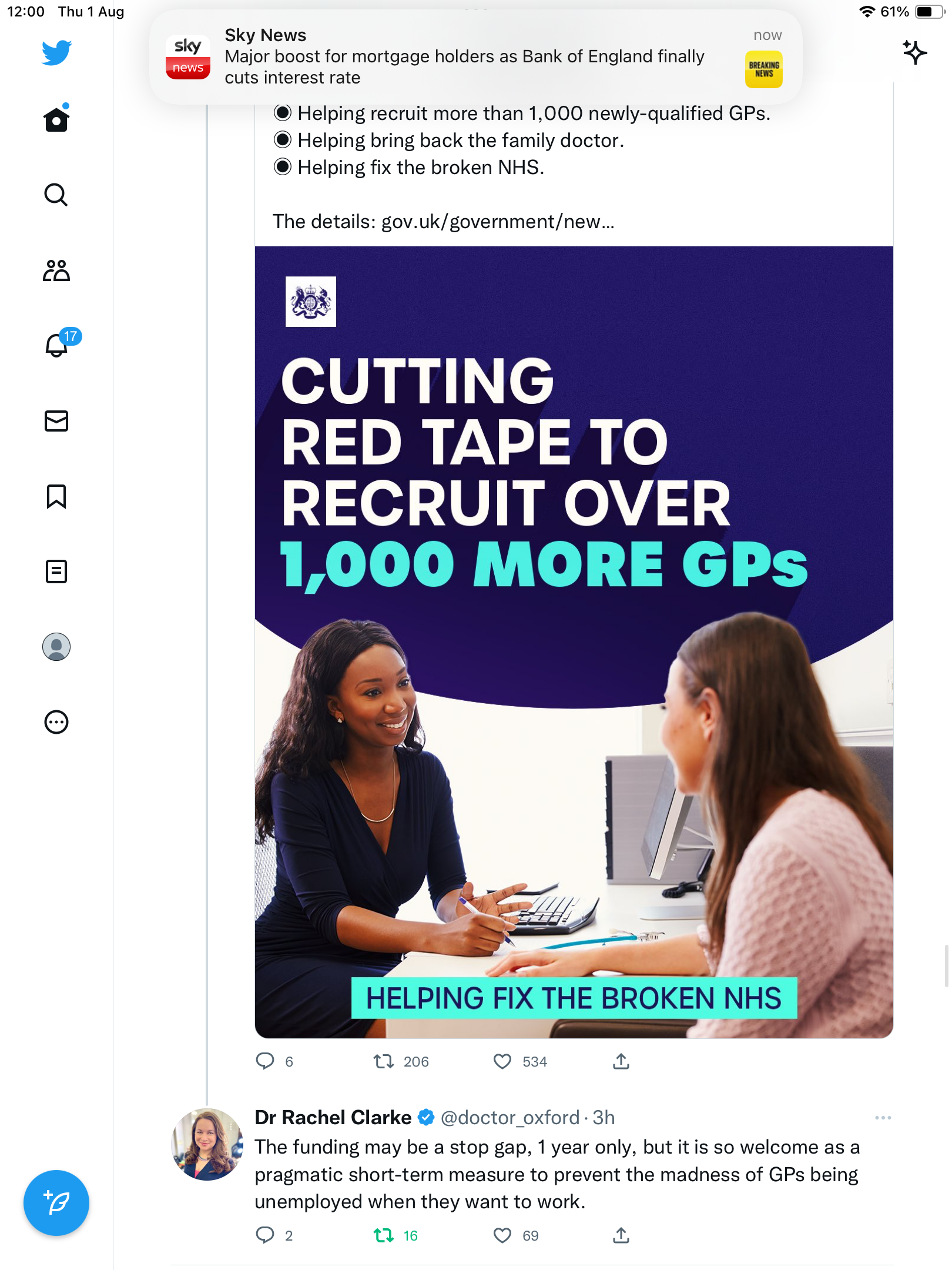Open the Search icon in sidebar
This screenshot has width=952, height=1270.
(56, 195)
